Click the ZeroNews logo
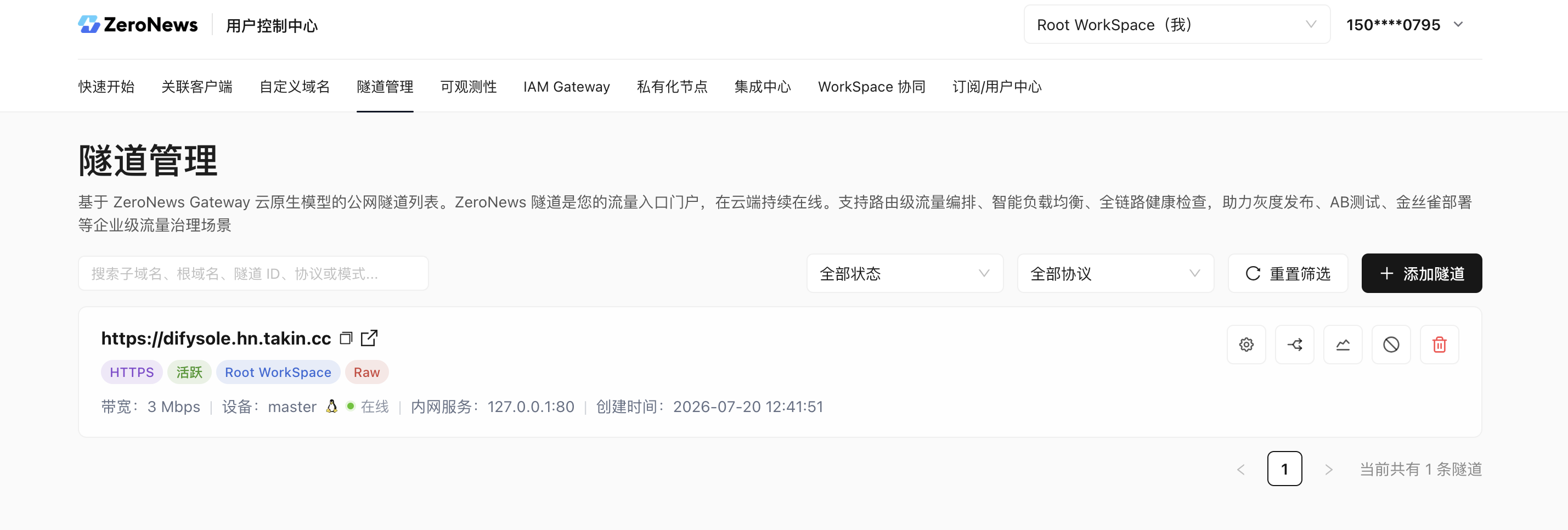This screenshot has height=530, width=1568. 138,24
